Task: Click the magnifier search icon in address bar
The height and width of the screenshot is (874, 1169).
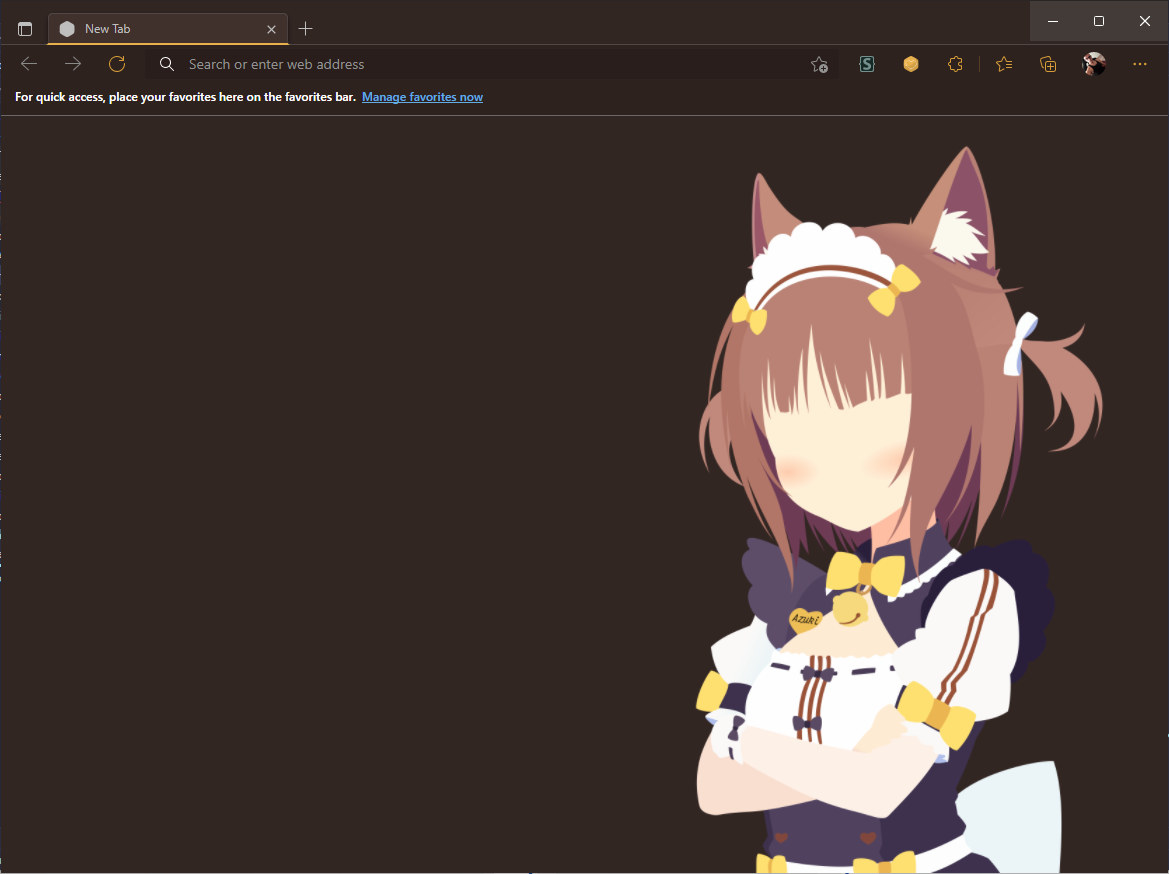Action: [167, 64]
